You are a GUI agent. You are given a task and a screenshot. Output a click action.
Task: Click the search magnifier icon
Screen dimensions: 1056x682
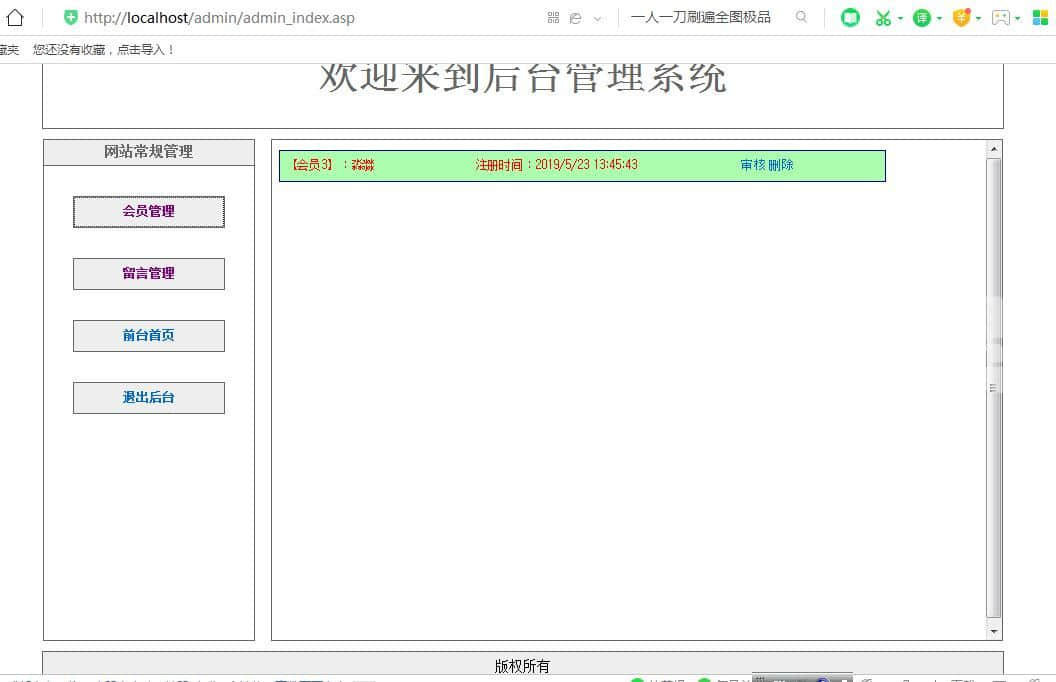(x=801, y=17)
